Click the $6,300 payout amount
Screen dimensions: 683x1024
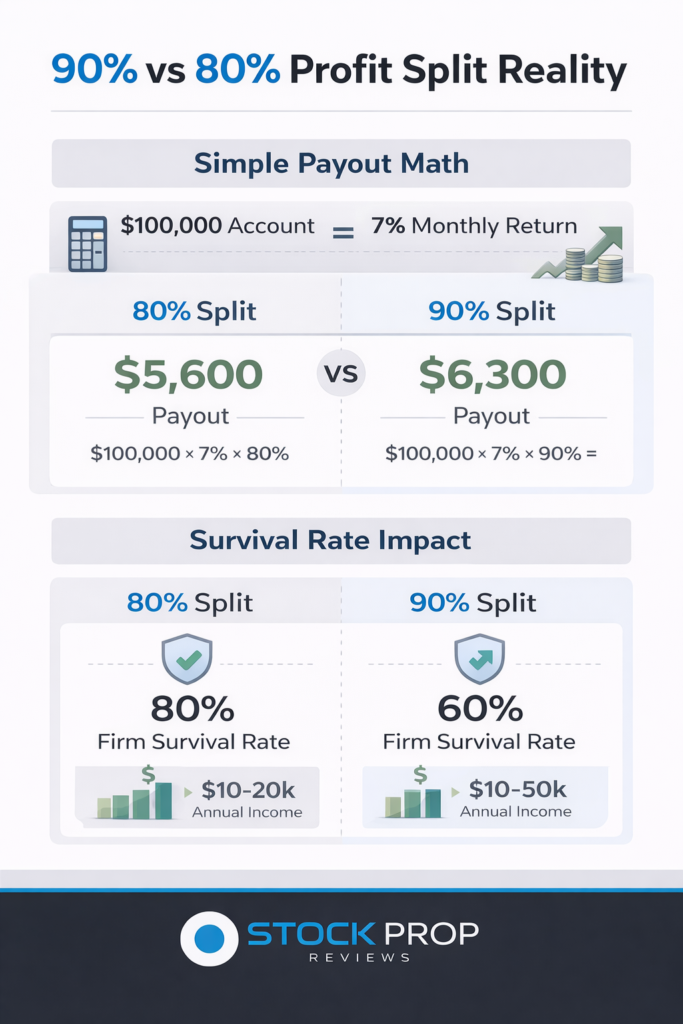[x=493, y=374]
